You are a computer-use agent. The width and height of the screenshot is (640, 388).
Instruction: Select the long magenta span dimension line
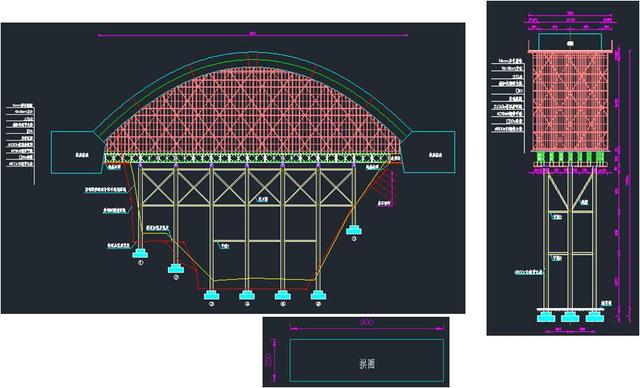tap(253, 35)
